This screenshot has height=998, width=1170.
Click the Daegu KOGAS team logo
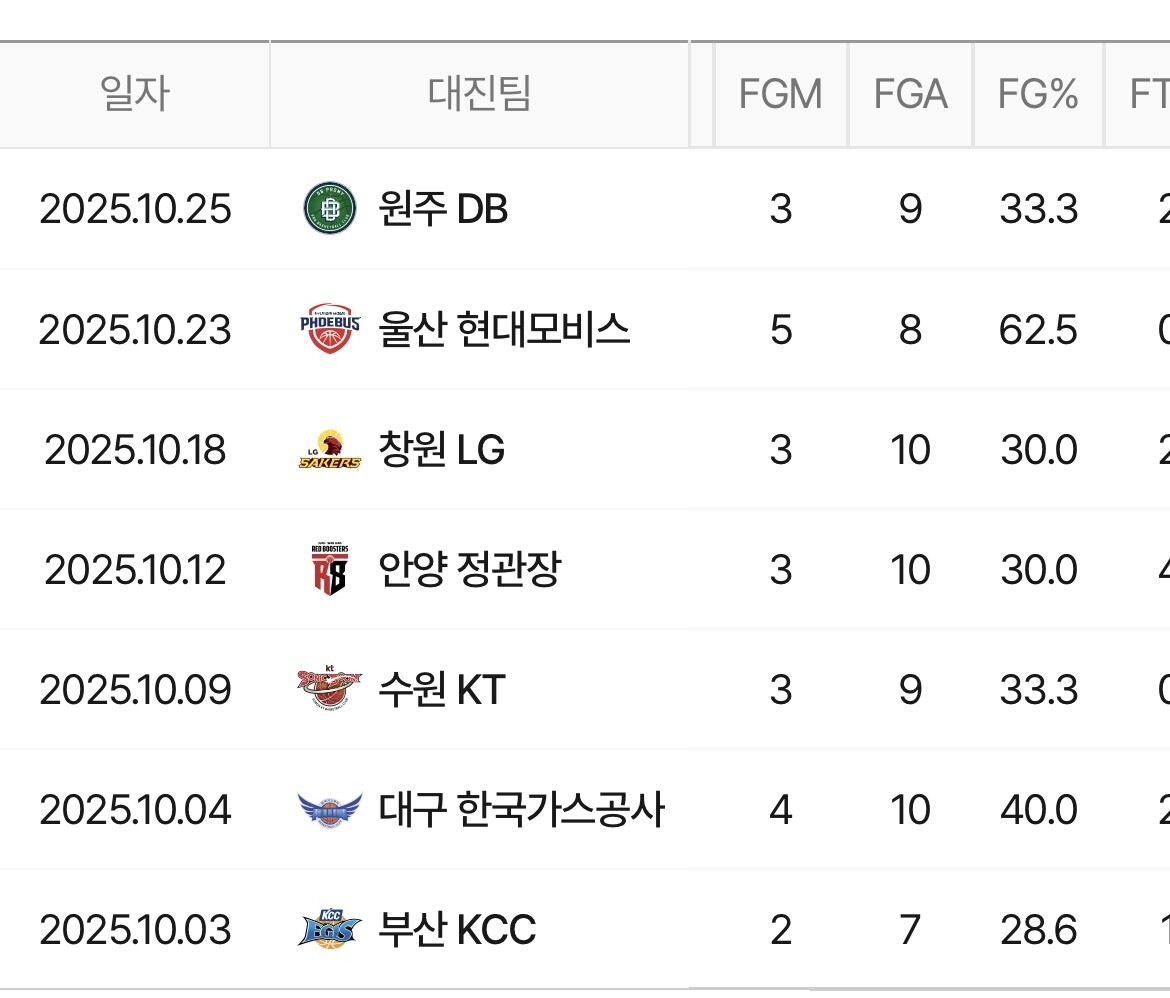pyautogui.click(x=330, y=810)
